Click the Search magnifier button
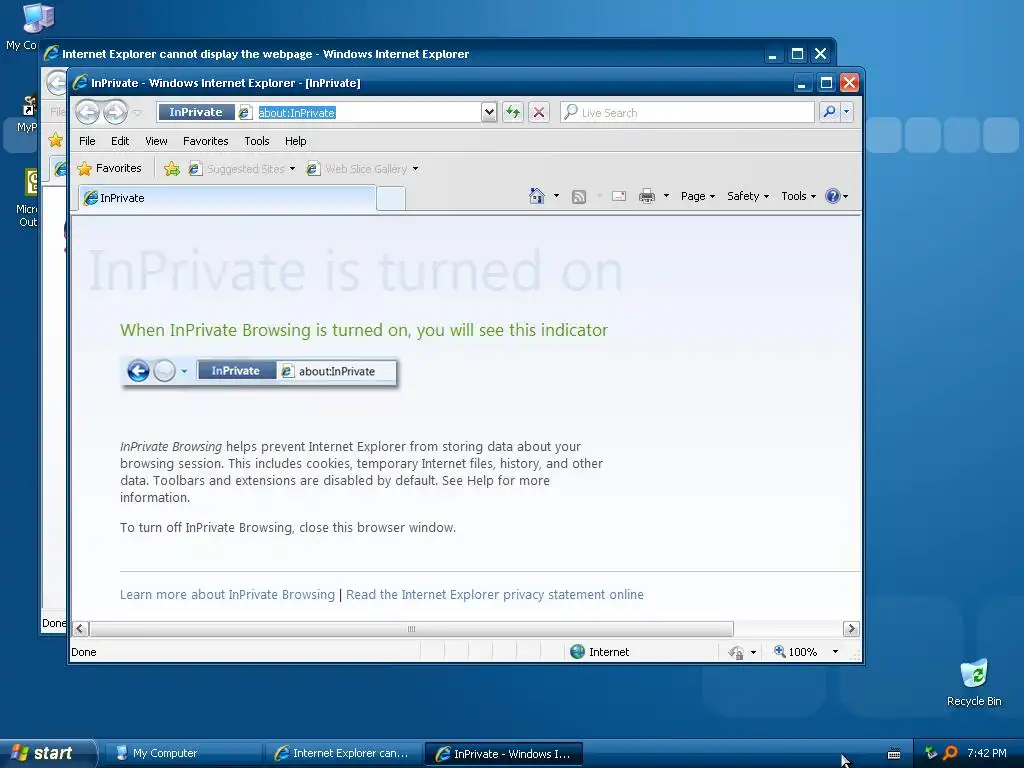1024x768 pixels. 829,112
